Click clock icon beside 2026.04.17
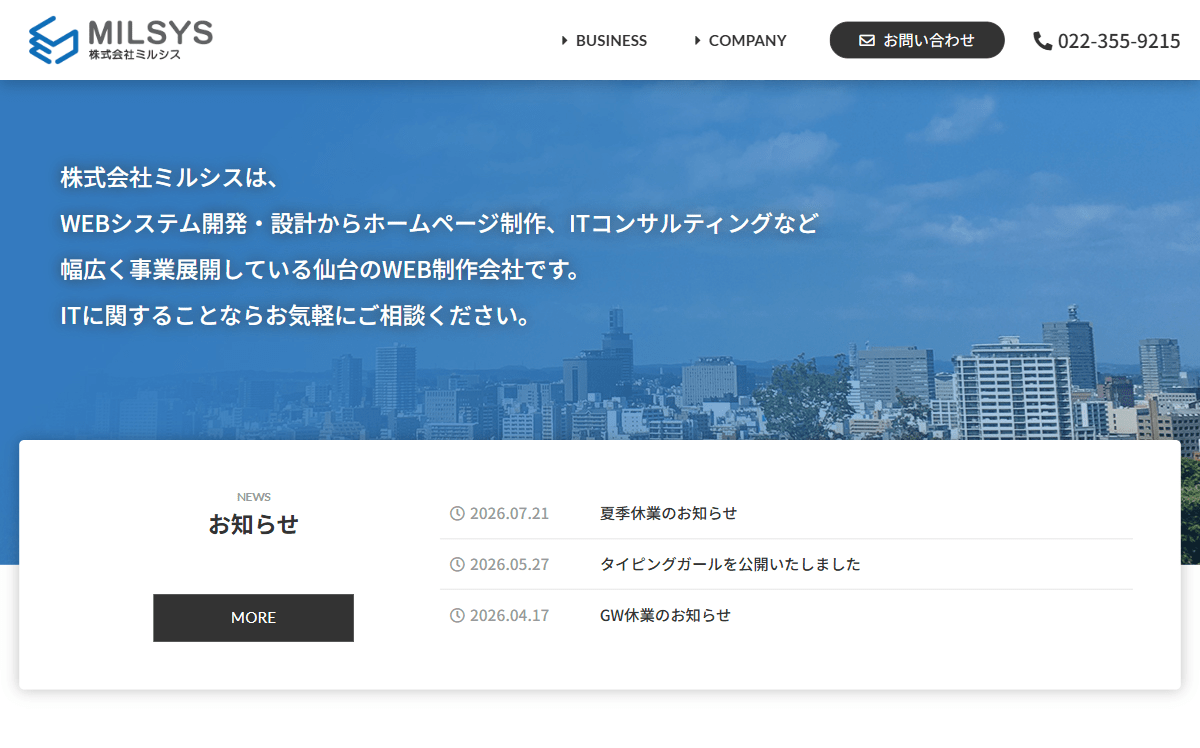 [457, 615]
